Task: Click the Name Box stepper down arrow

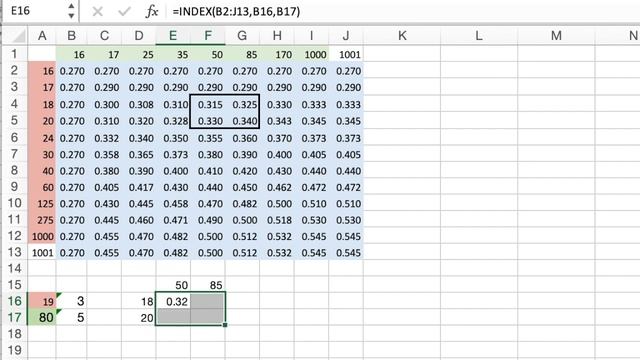Action: (71, 16)
